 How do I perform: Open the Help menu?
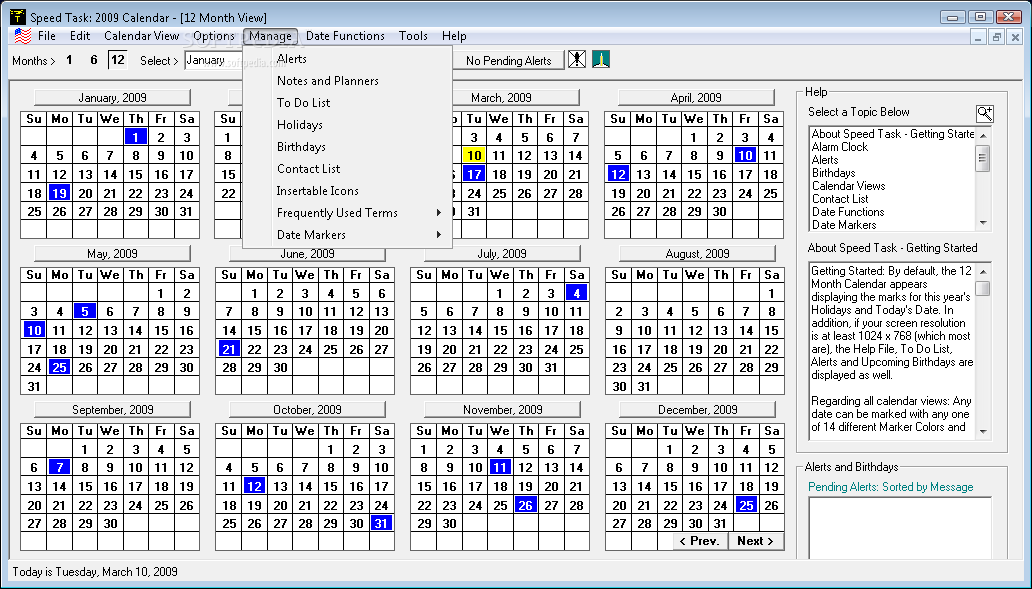tap(454, 36)
